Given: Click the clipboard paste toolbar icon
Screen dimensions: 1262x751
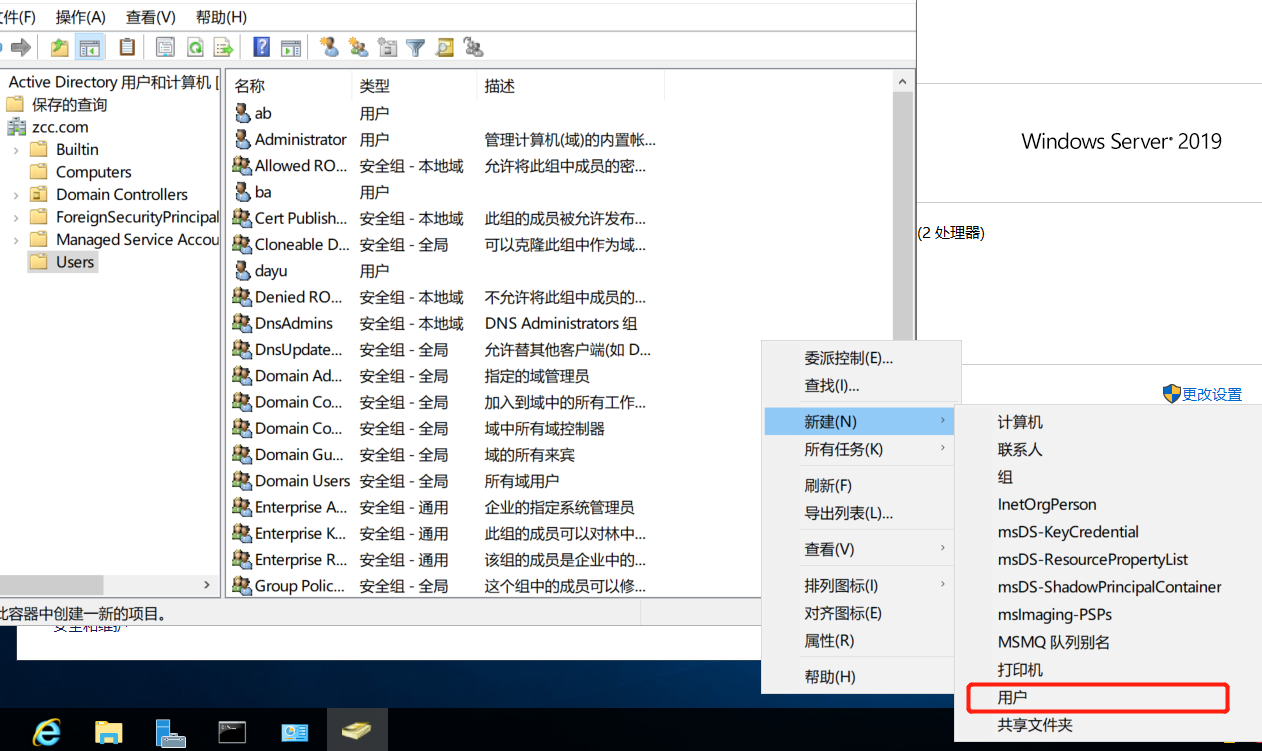Looking at the screenshot, I should point(127,47).
